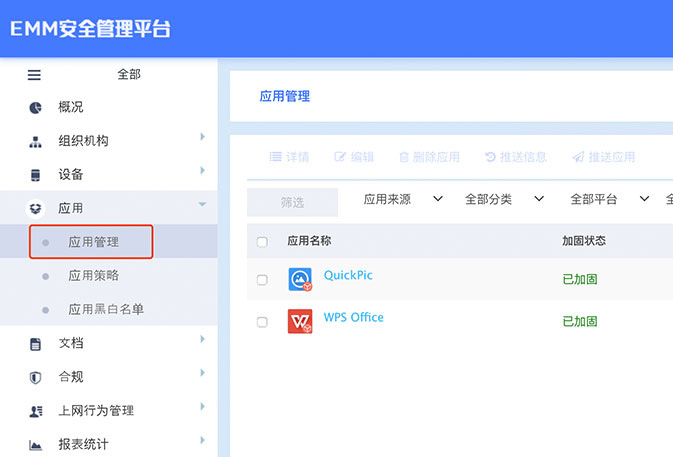The image size is (673, 457).
Task: Click the 推送应用 toolbar button
Action: click(603, 157)
